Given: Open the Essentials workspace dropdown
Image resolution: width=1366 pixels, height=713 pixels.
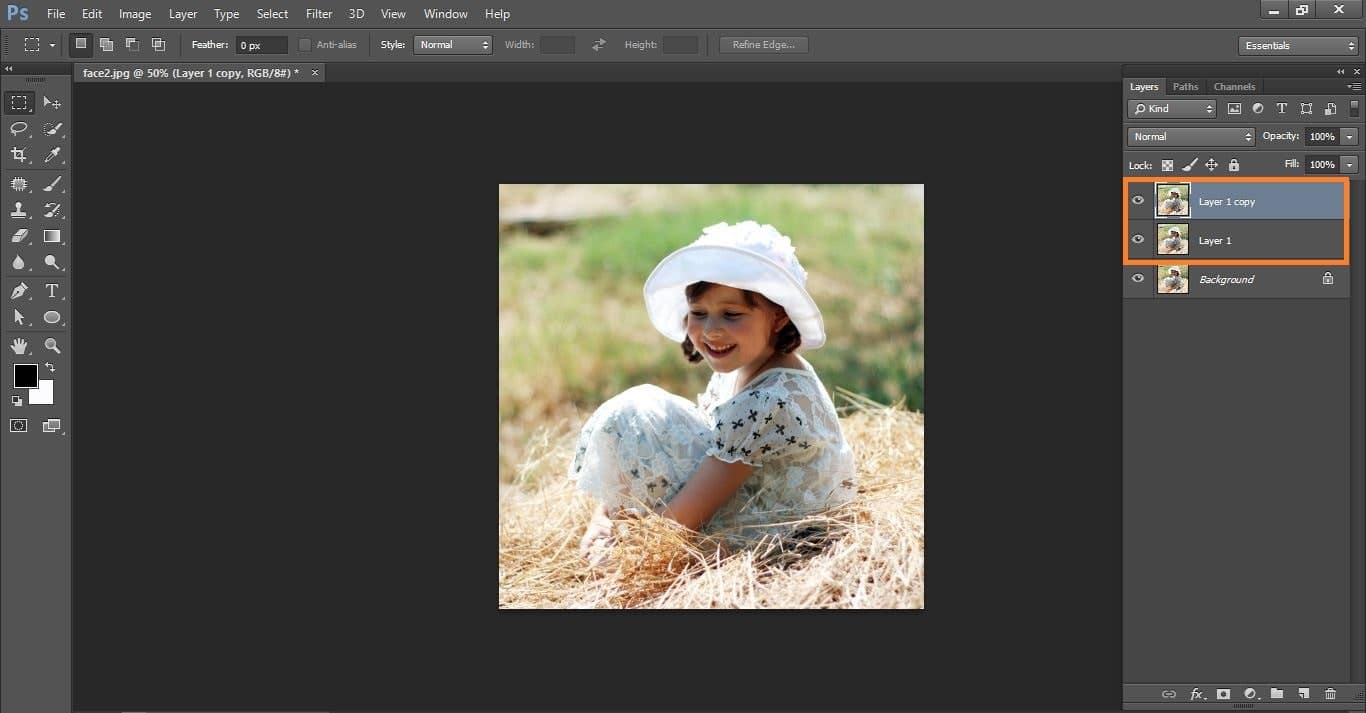Looking at the screenshot, I should pos(1297,46).
